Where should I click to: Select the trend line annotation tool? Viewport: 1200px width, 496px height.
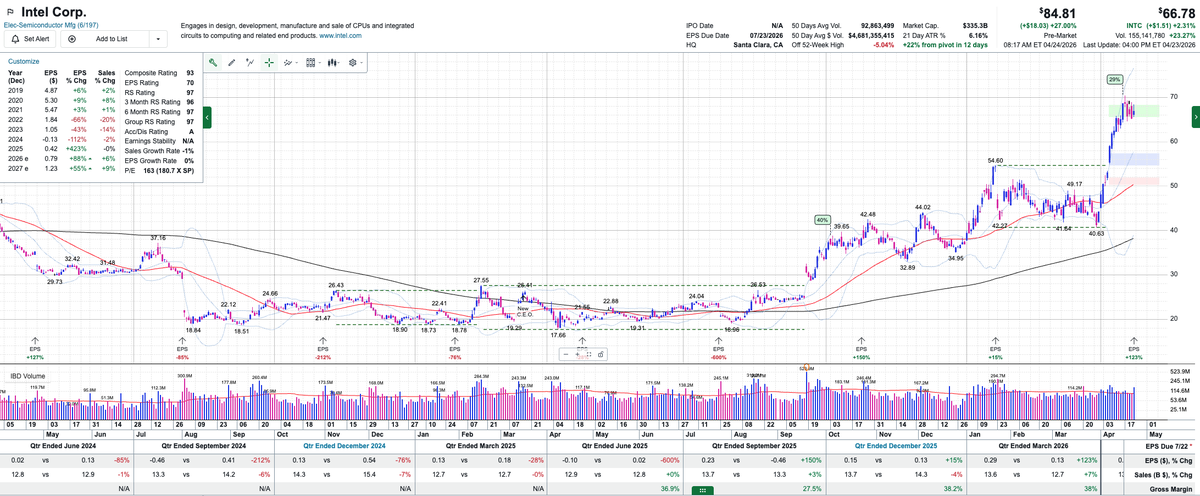click(249, 62)
